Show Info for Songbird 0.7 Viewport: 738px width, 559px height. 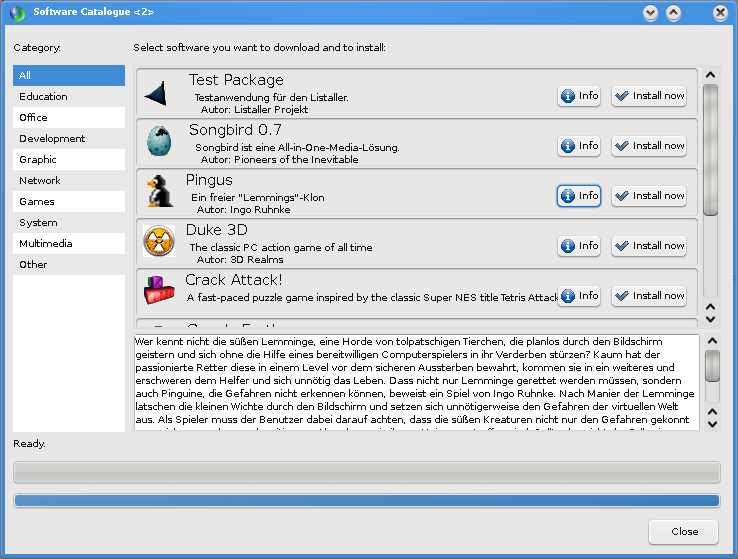tap(579, 146)
